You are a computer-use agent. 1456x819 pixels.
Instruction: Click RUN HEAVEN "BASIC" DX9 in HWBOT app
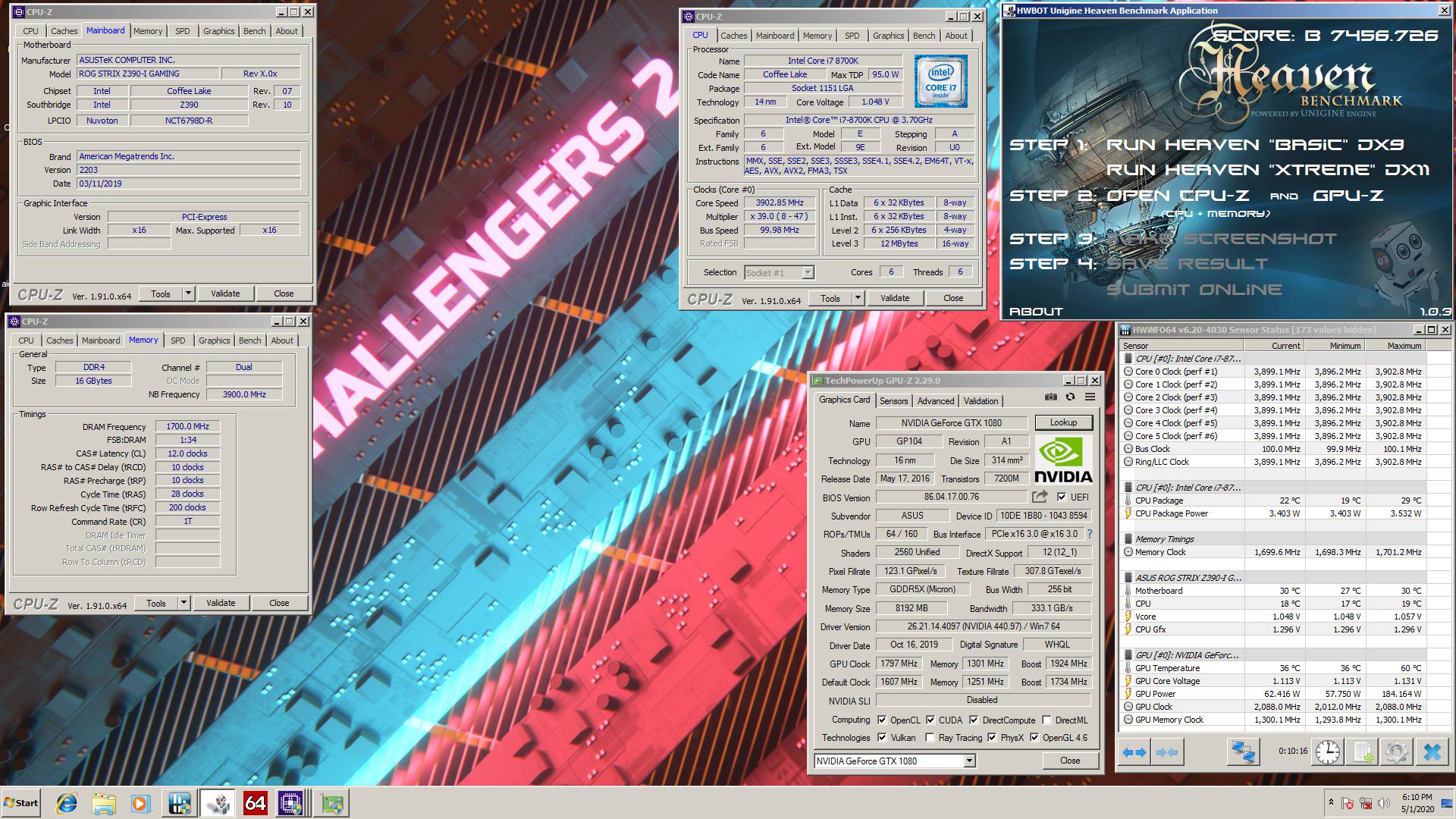1255,145
